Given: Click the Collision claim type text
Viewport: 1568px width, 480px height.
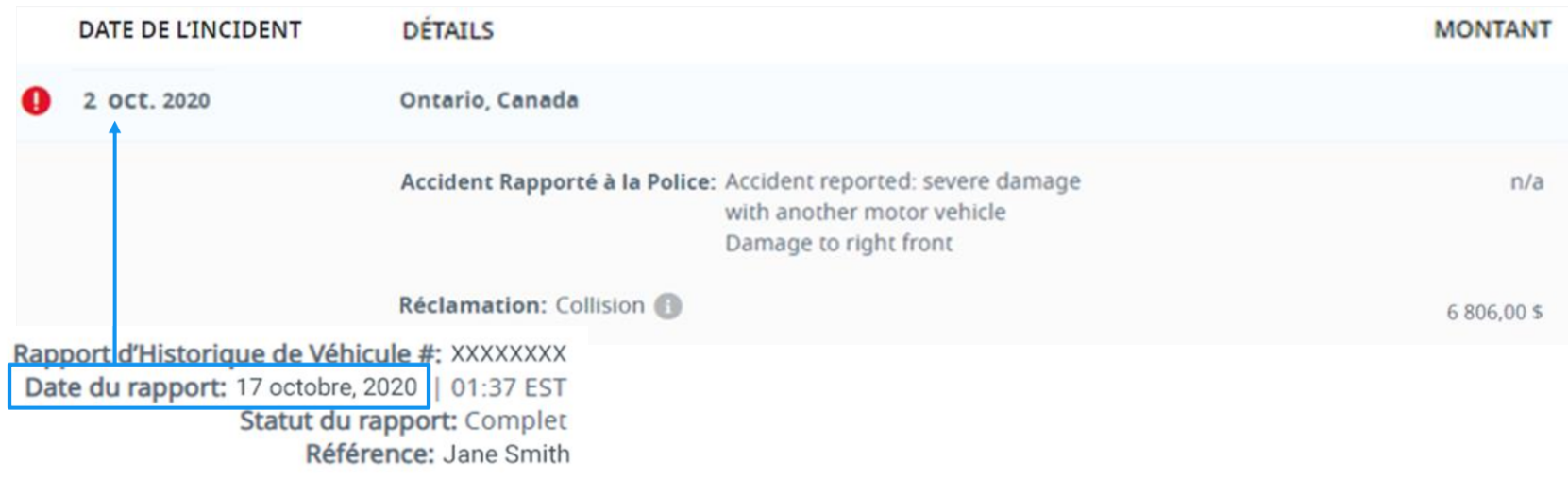Looking at the screenshot, I should [599, 306].
